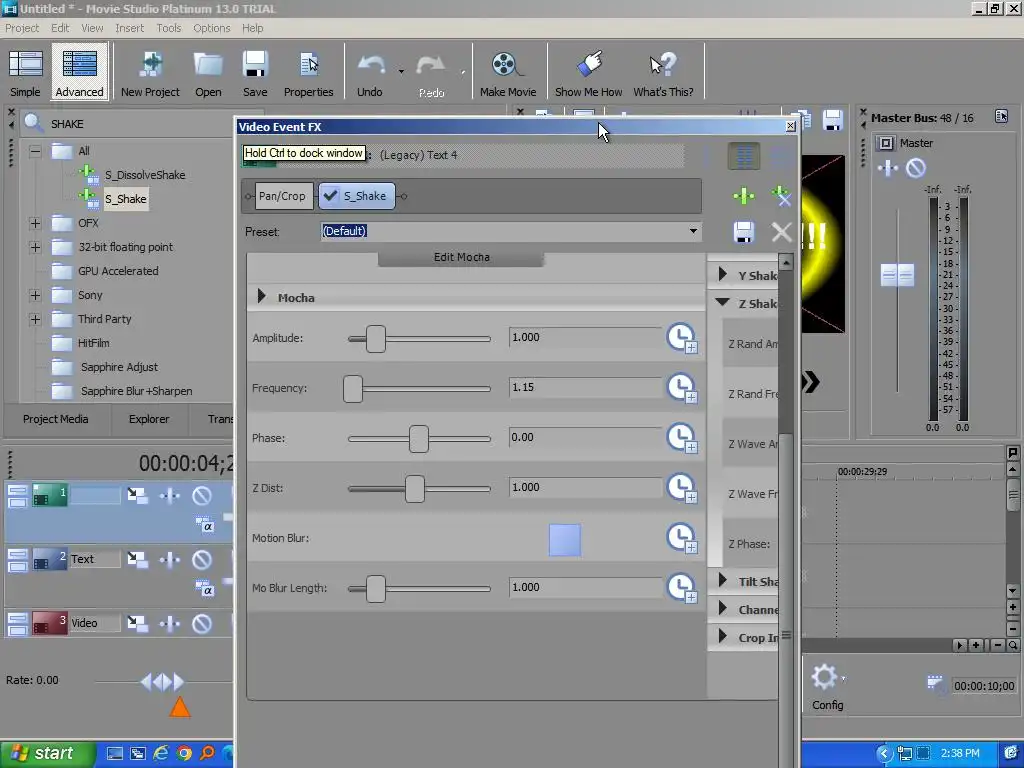Open the Edit menu
This screenshot has height=768, width=1024.
(60, 28)
